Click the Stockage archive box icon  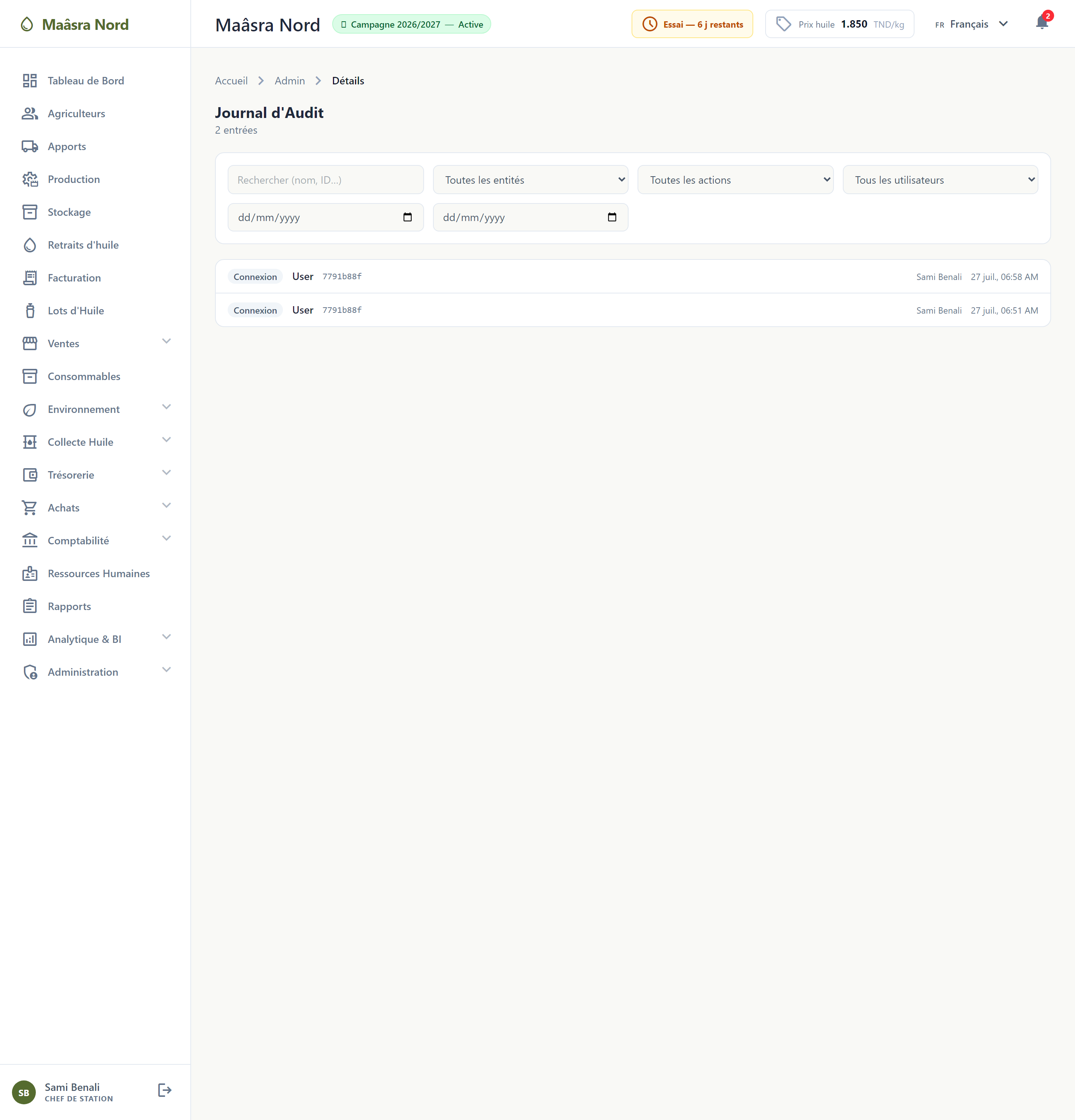point(30,212)
